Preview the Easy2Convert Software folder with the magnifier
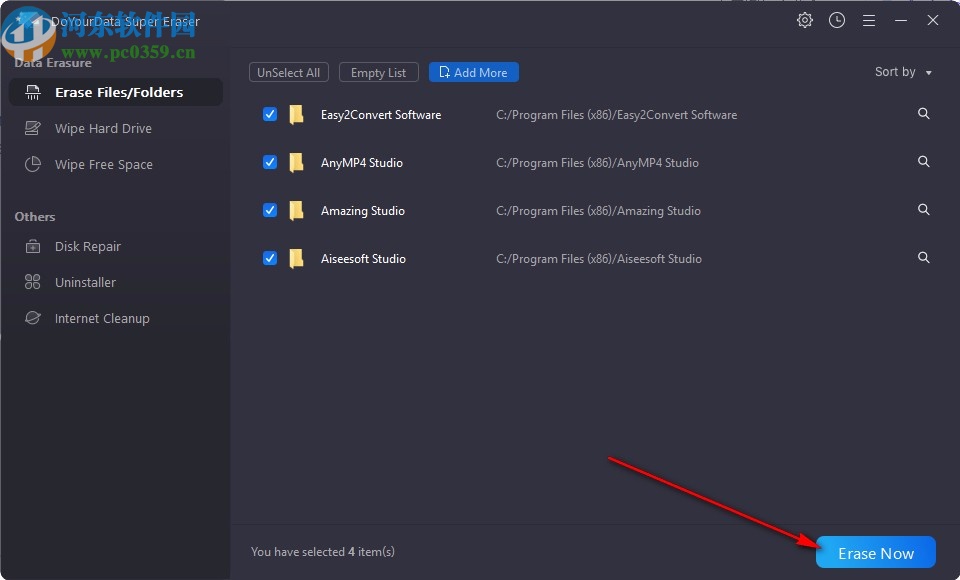 [x=923, y=113]
